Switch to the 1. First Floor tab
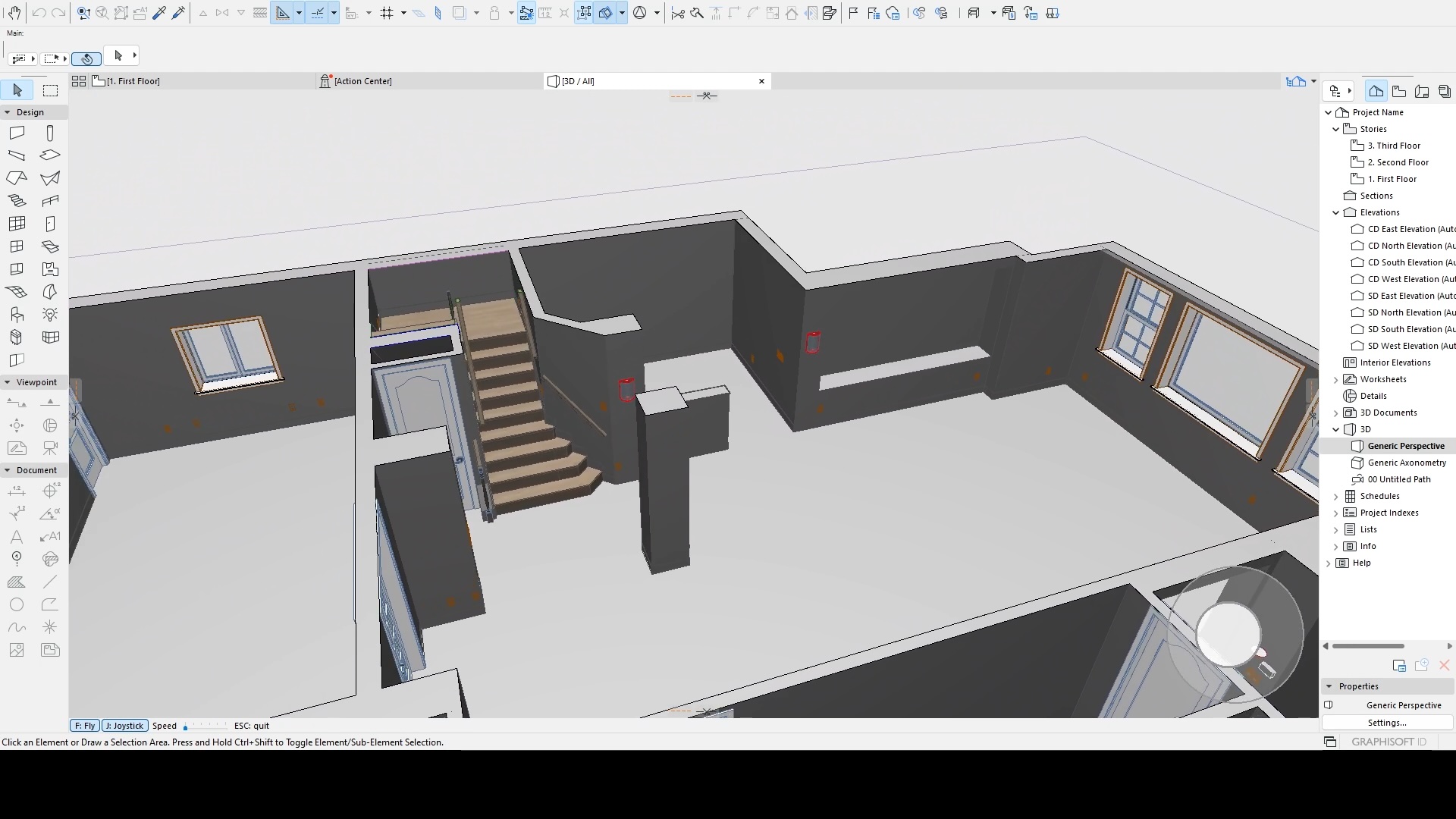The width and height of the screenshot is (1456, 819). (133, 81)
